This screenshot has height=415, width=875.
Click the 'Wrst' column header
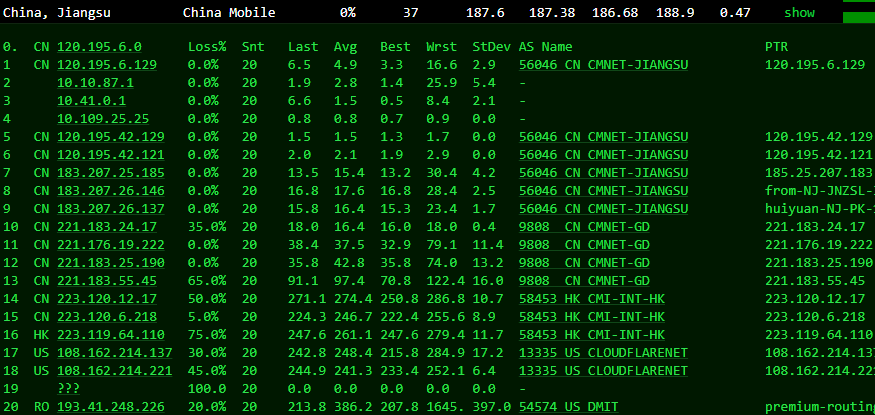[441, 47]
